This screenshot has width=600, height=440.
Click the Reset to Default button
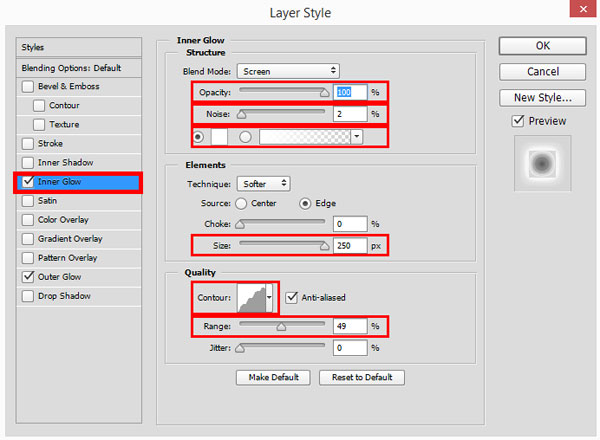pos(362,378)
